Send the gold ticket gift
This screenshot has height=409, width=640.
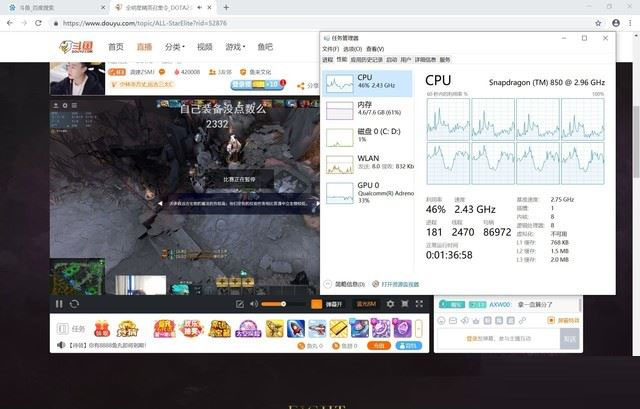click(338, 329)
